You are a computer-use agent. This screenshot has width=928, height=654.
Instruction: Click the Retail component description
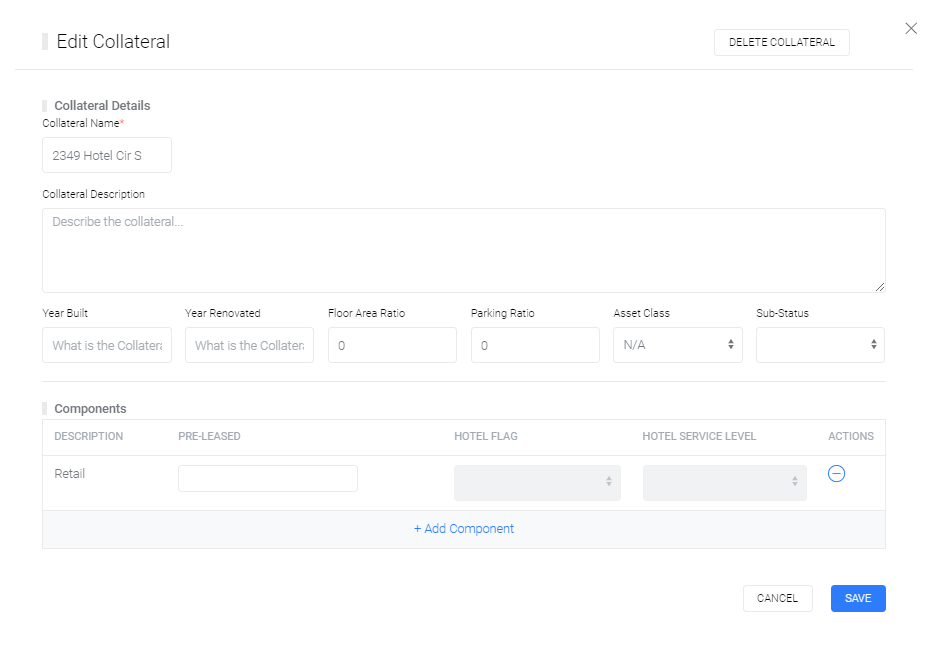tap(70, 473)
